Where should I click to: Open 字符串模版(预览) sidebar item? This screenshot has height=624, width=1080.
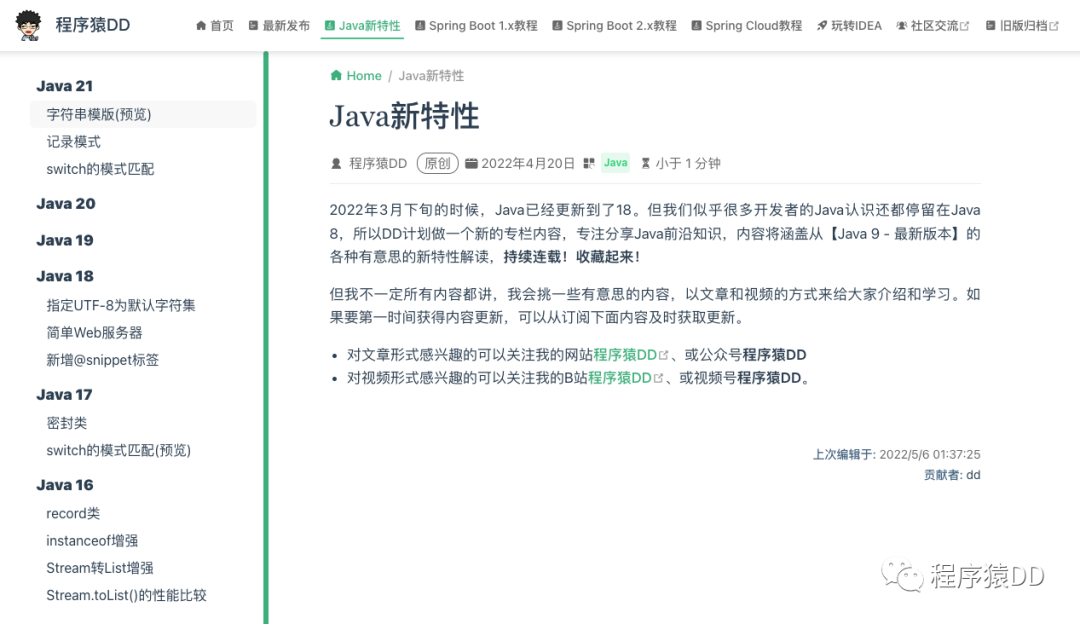pyautogui.click(x=143, y=114)
